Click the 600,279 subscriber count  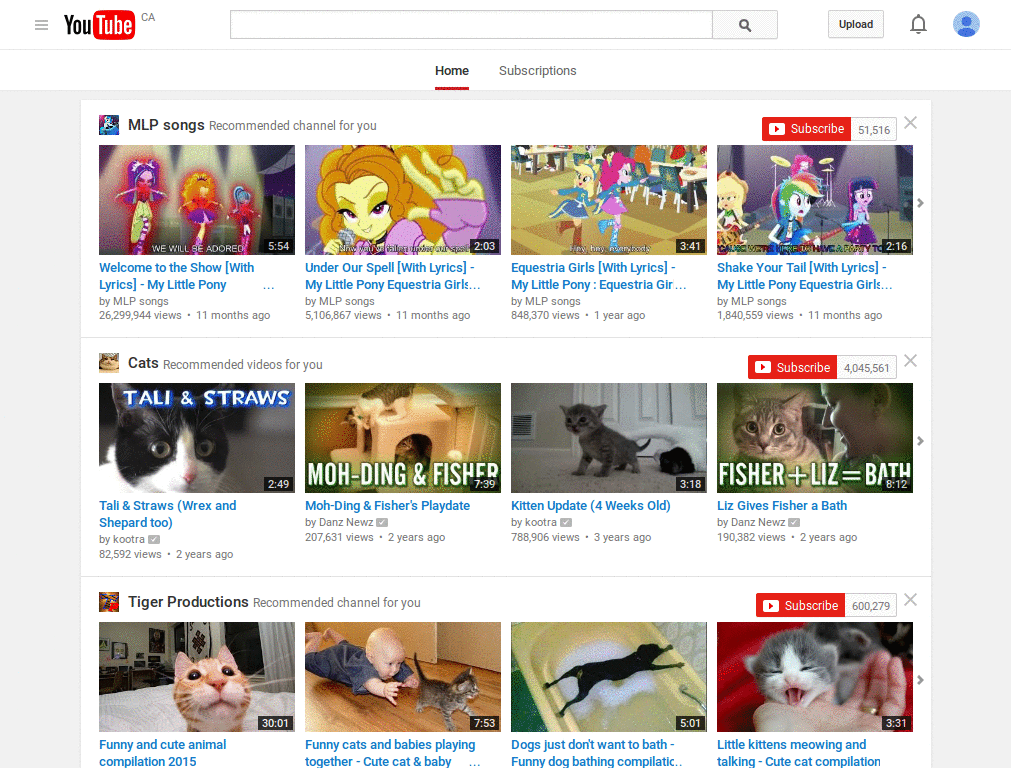(871, 606)
